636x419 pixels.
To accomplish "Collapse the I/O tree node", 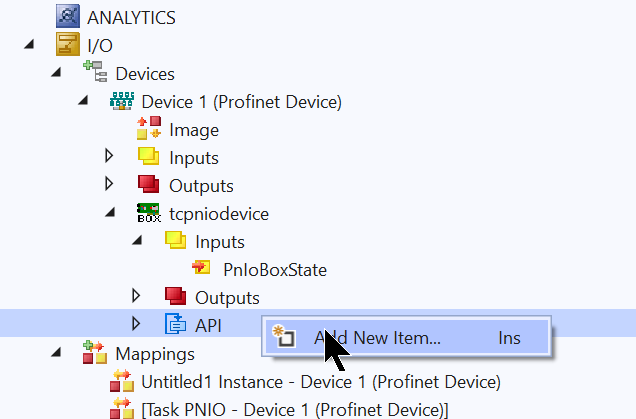I will pos(29,44).
